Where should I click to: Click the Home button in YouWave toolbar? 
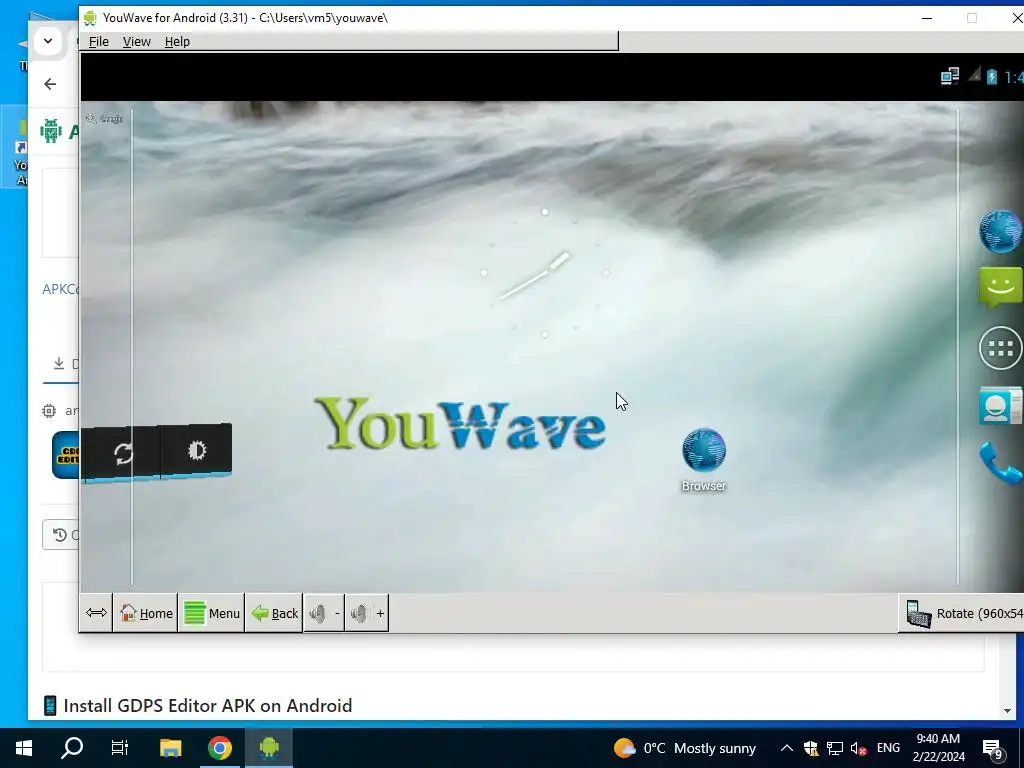click(145, 613)
